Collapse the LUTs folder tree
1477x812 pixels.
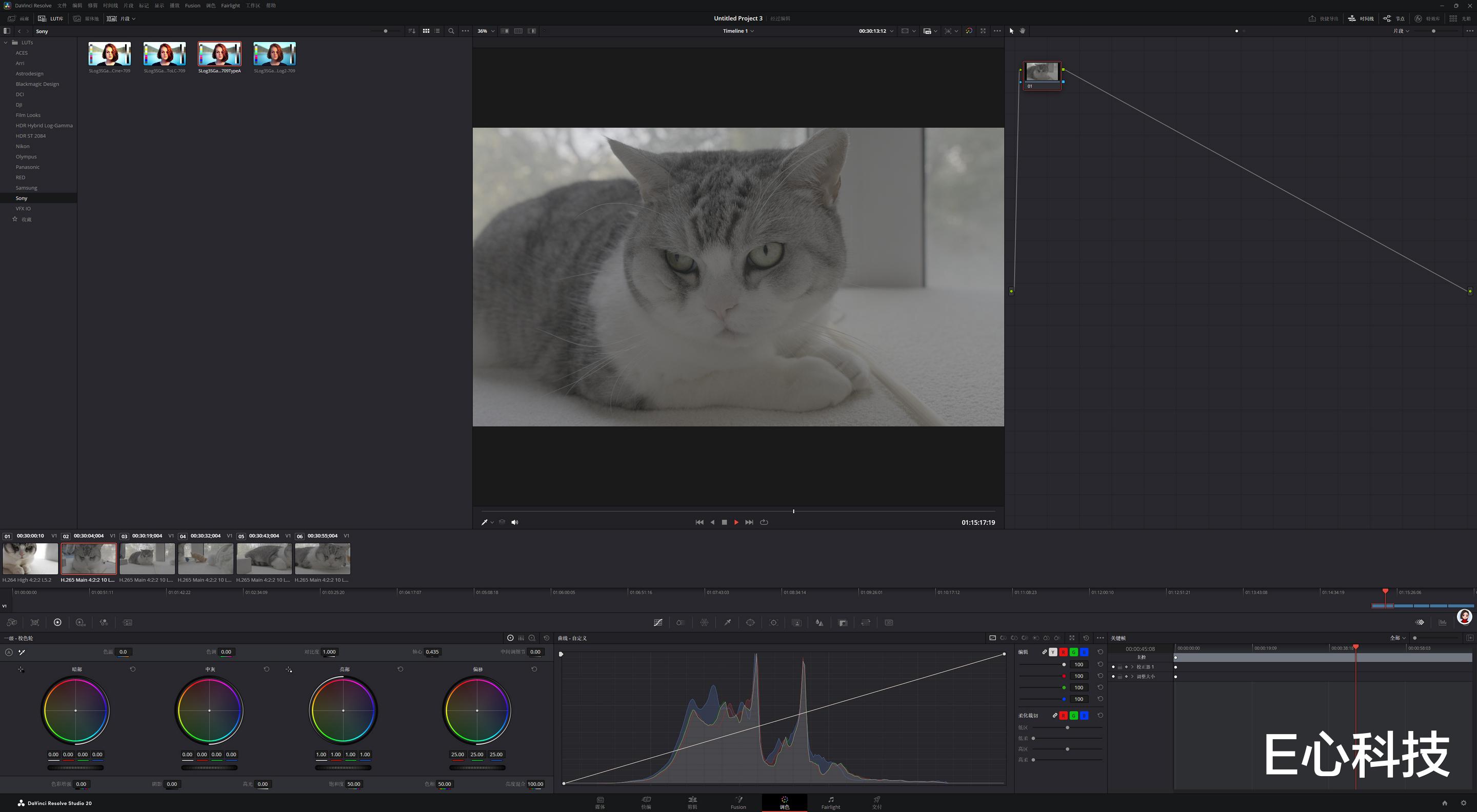tap(6, 43)
